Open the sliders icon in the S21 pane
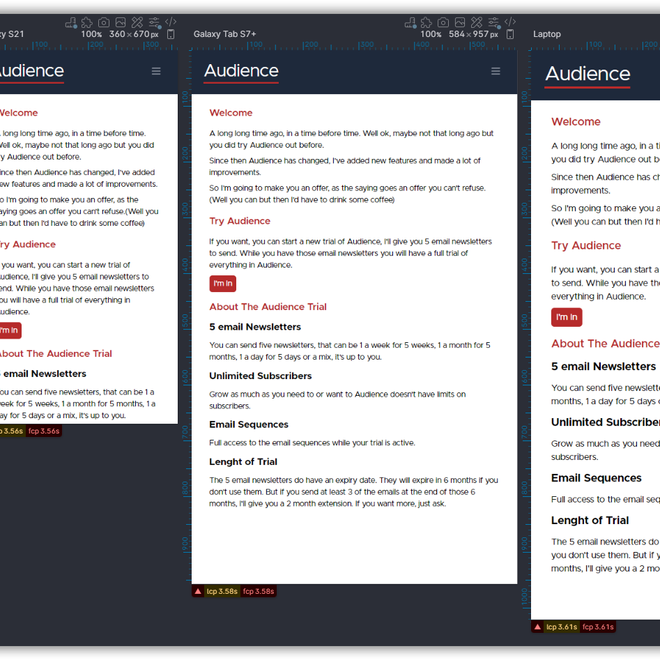The height and width of the screenshot is (660, 660). (154, 22)
